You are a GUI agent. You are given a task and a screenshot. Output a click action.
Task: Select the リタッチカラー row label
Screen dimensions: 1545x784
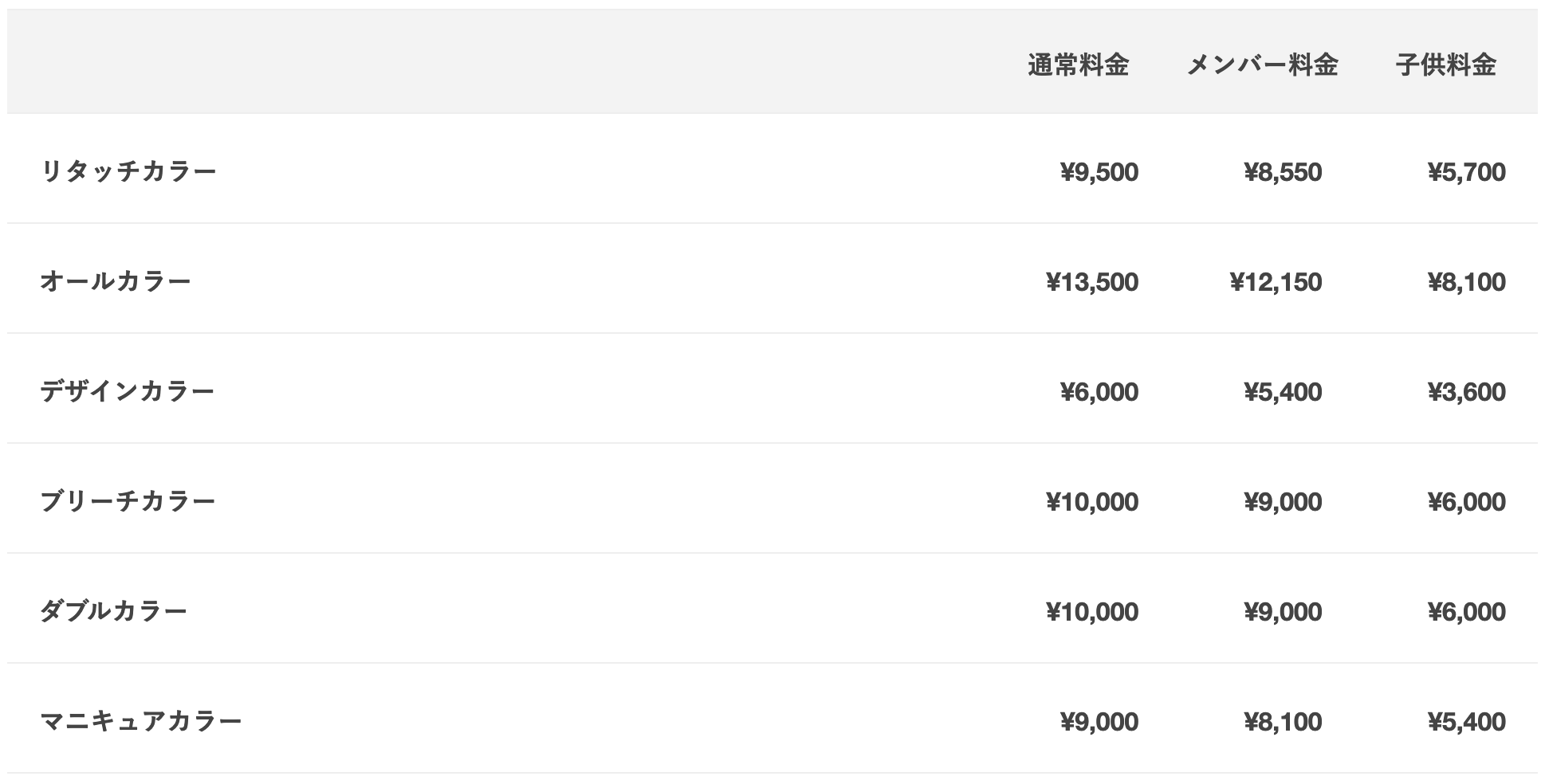pos(128,171)
